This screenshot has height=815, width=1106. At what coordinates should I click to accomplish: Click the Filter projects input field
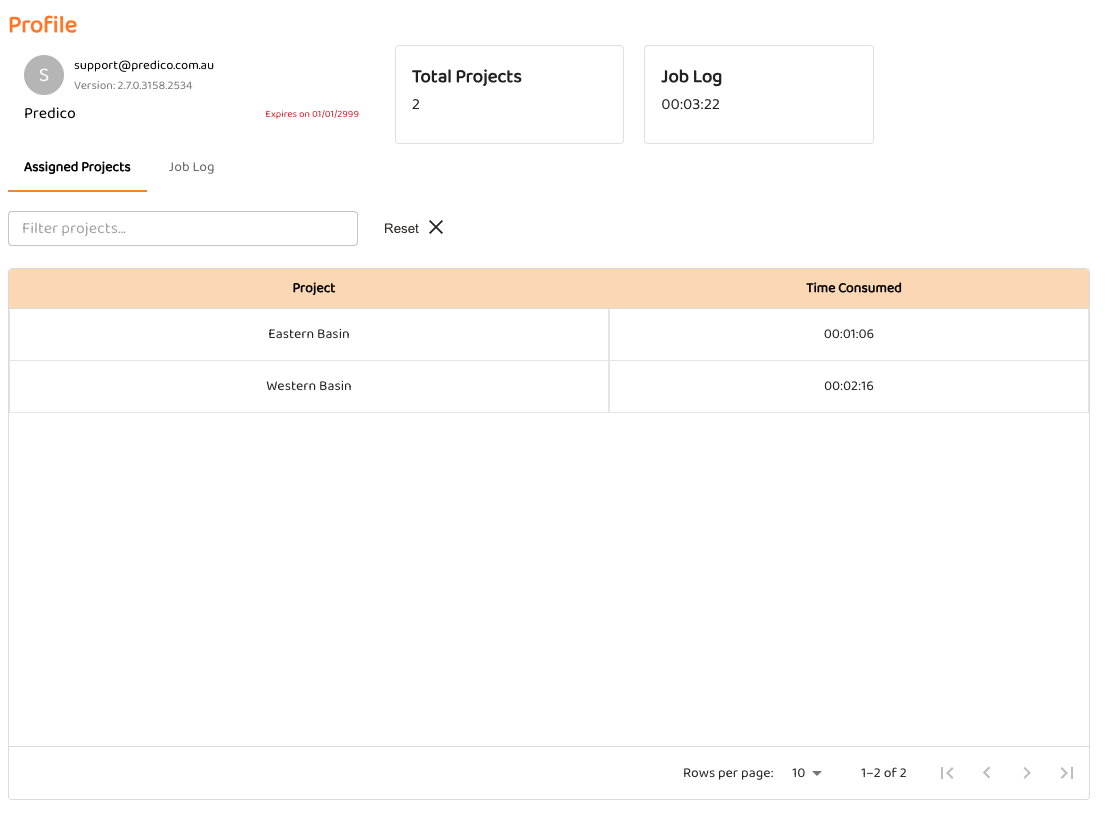[x=183, y=228]
